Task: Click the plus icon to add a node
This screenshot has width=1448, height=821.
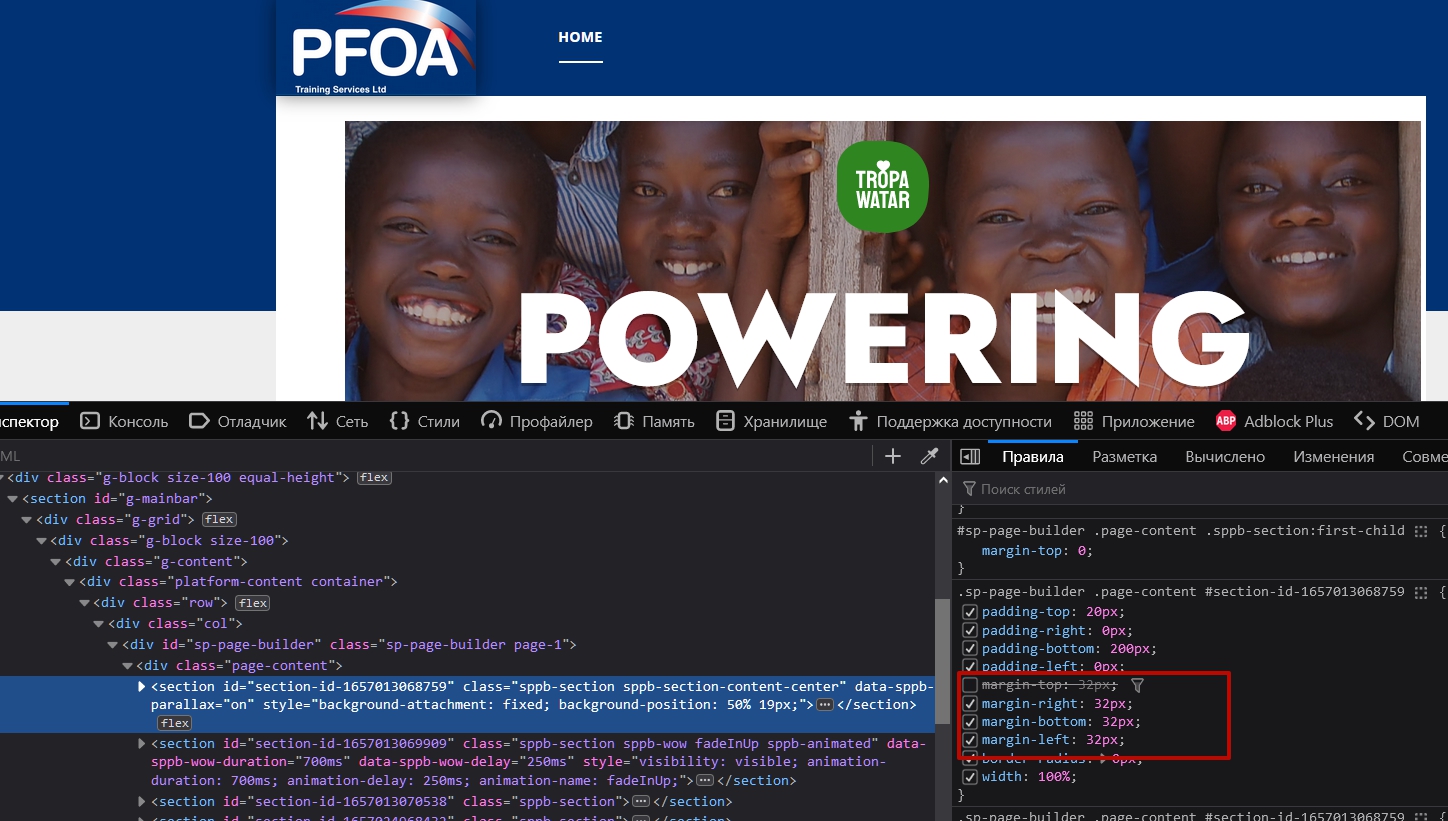Action: pyautogui.click(x=893, y=456)
